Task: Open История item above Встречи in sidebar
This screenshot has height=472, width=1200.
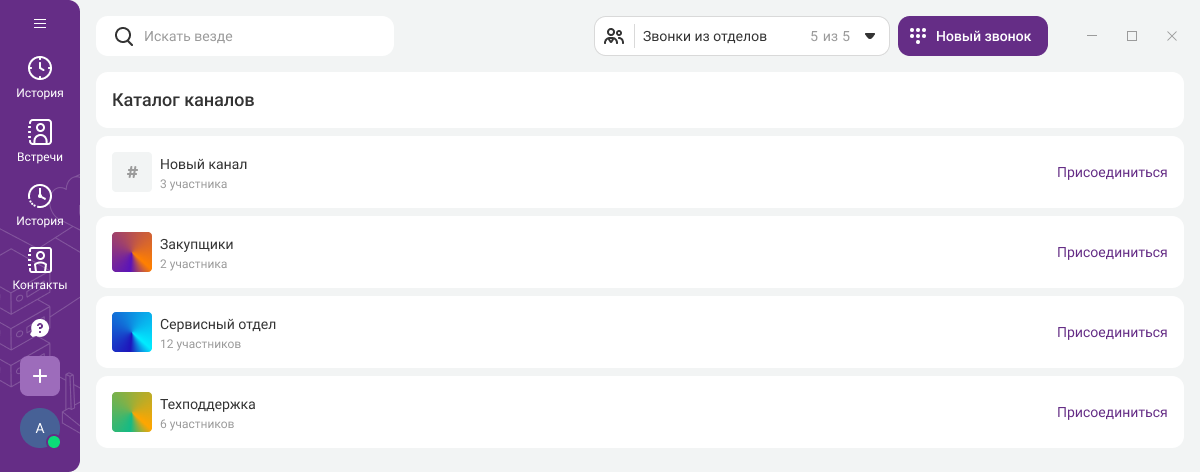Action: 40,77
